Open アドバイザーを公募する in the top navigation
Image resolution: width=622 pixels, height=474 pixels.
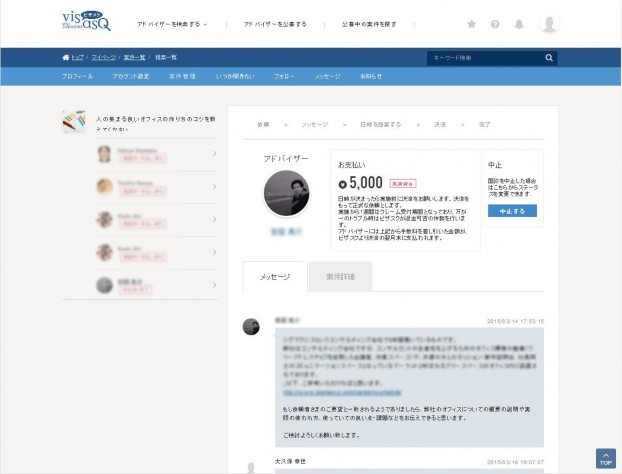tap(275, 24)
